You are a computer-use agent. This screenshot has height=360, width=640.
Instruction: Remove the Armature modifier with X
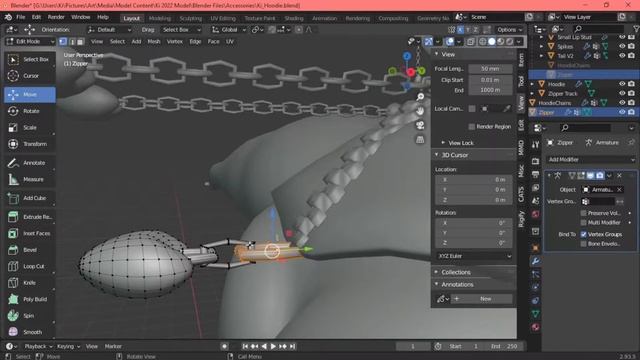[620, 176]
